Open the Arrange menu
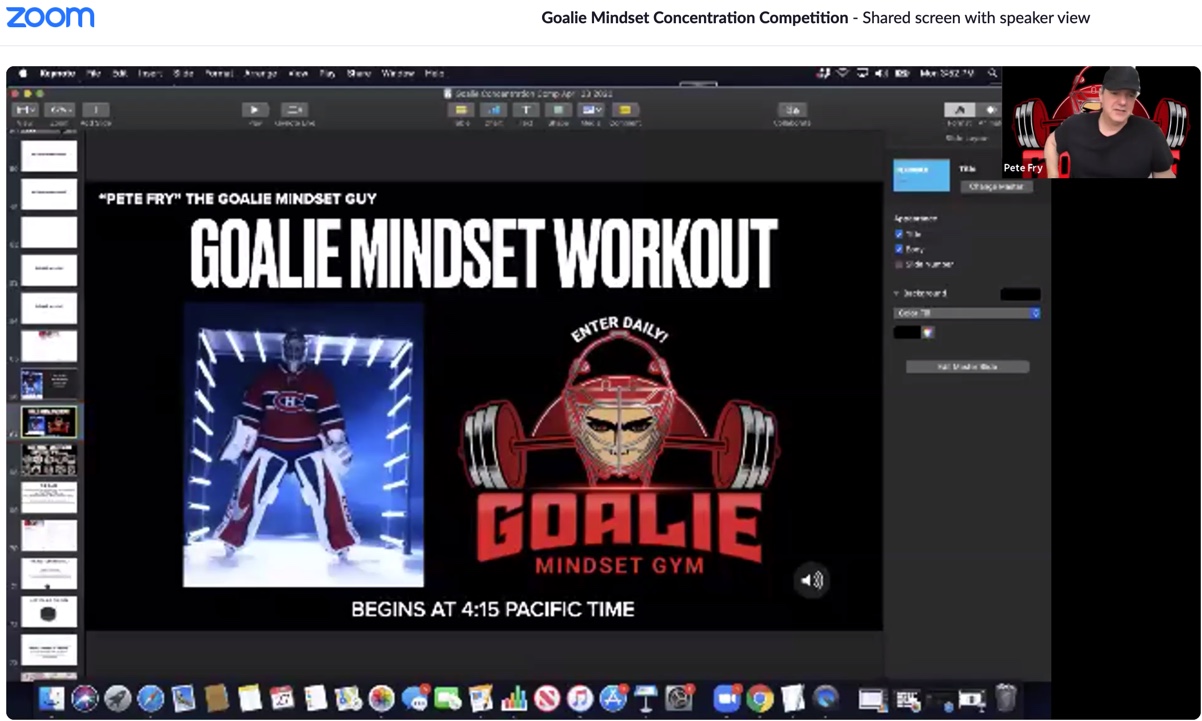1202x721 pixels. (260, 74)
